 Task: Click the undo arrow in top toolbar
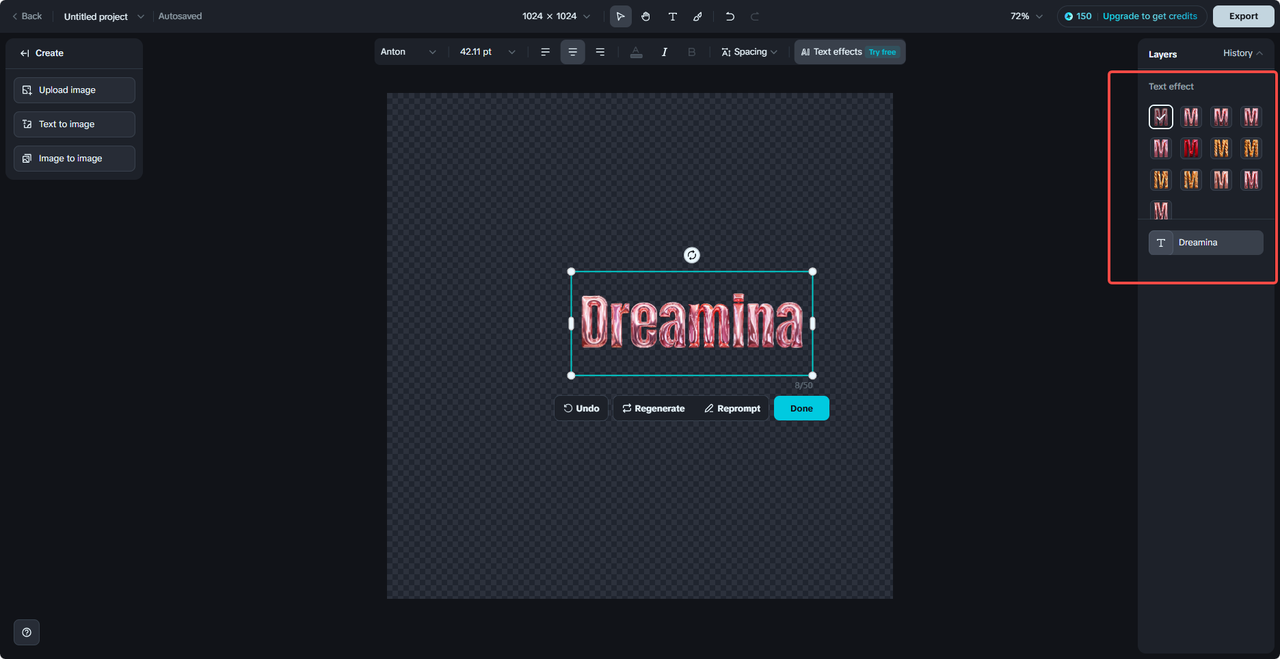[x=730, y=16]
